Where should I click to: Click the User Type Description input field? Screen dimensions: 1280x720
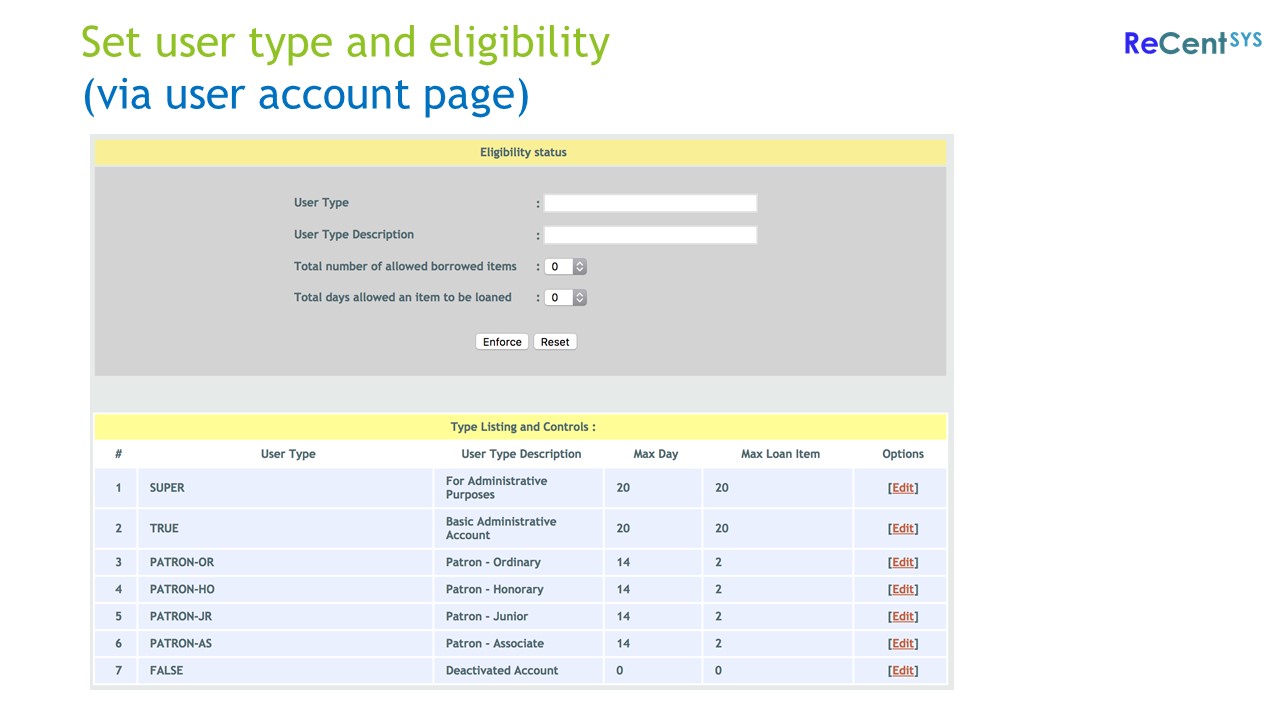pos(650,235)
